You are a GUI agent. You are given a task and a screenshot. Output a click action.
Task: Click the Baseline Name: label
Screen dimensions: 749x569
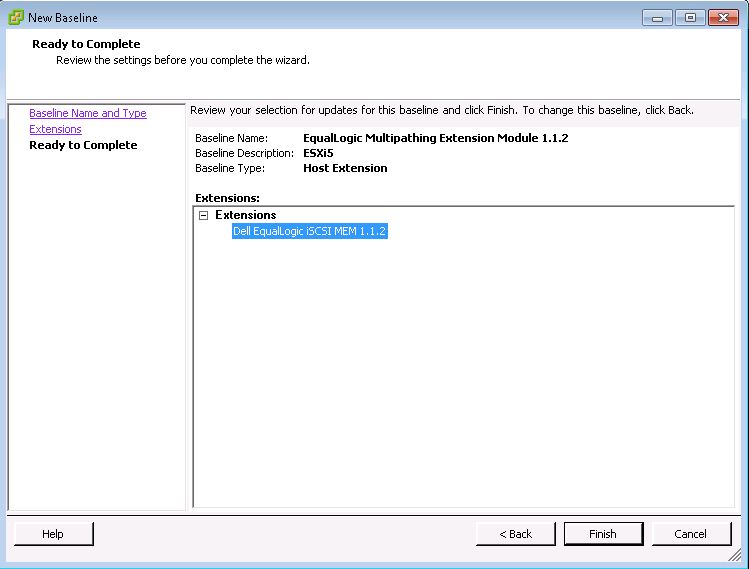coord(232,138)
